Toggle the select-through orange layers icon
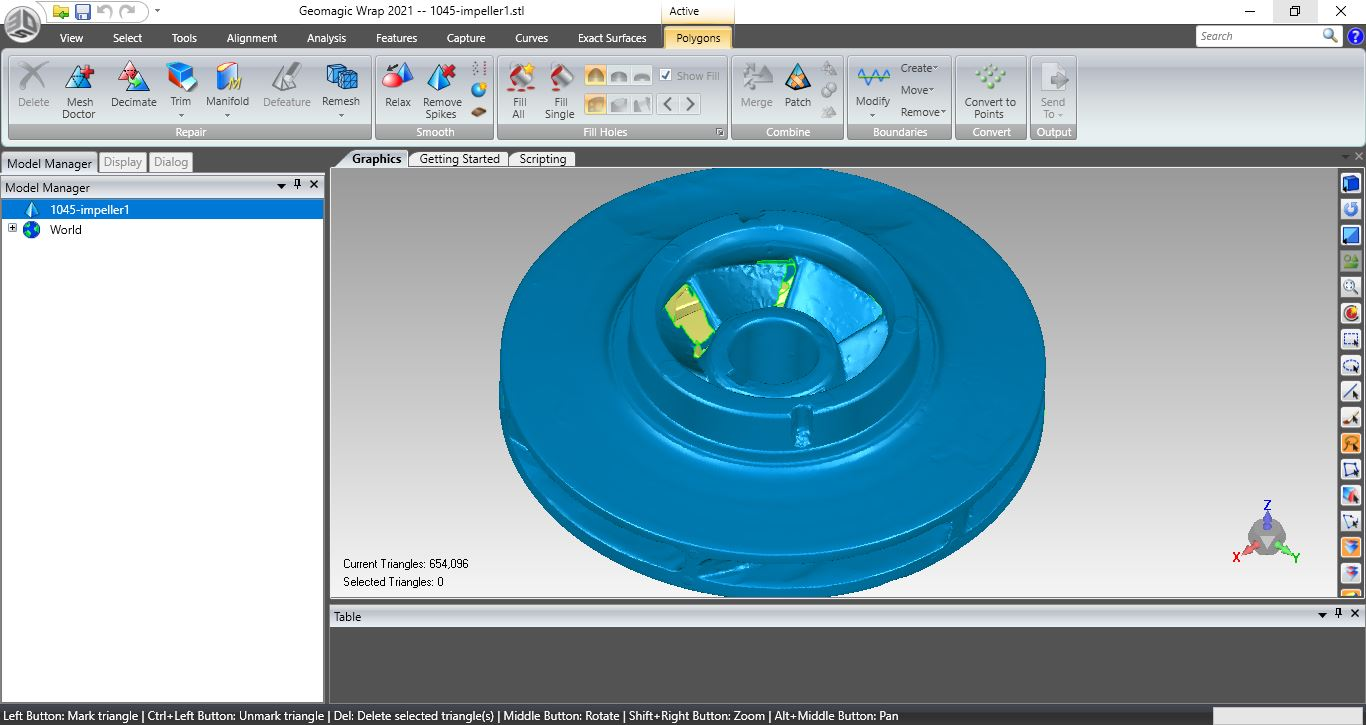Viewport: 1366px width, 725px height. pyautogui.click(x=1351, y=547)
